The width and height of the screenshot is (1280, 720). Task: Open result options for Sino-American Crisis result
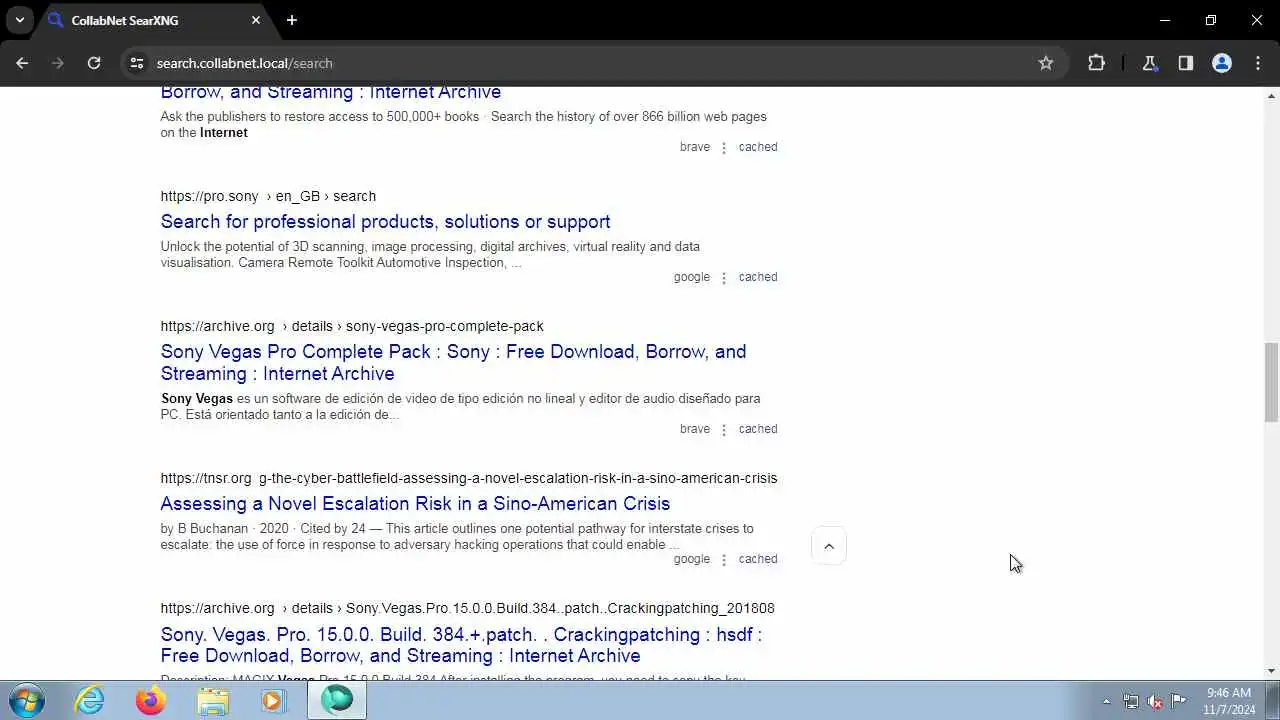point(724,559)
